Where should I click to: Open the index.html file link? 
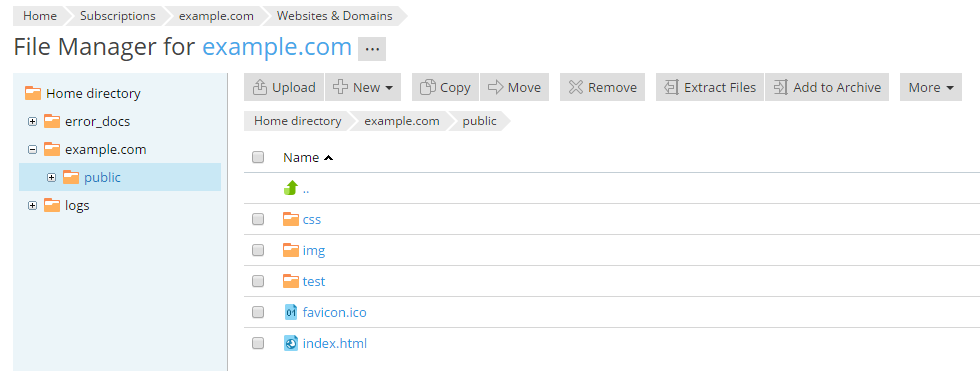coord(334,343)
